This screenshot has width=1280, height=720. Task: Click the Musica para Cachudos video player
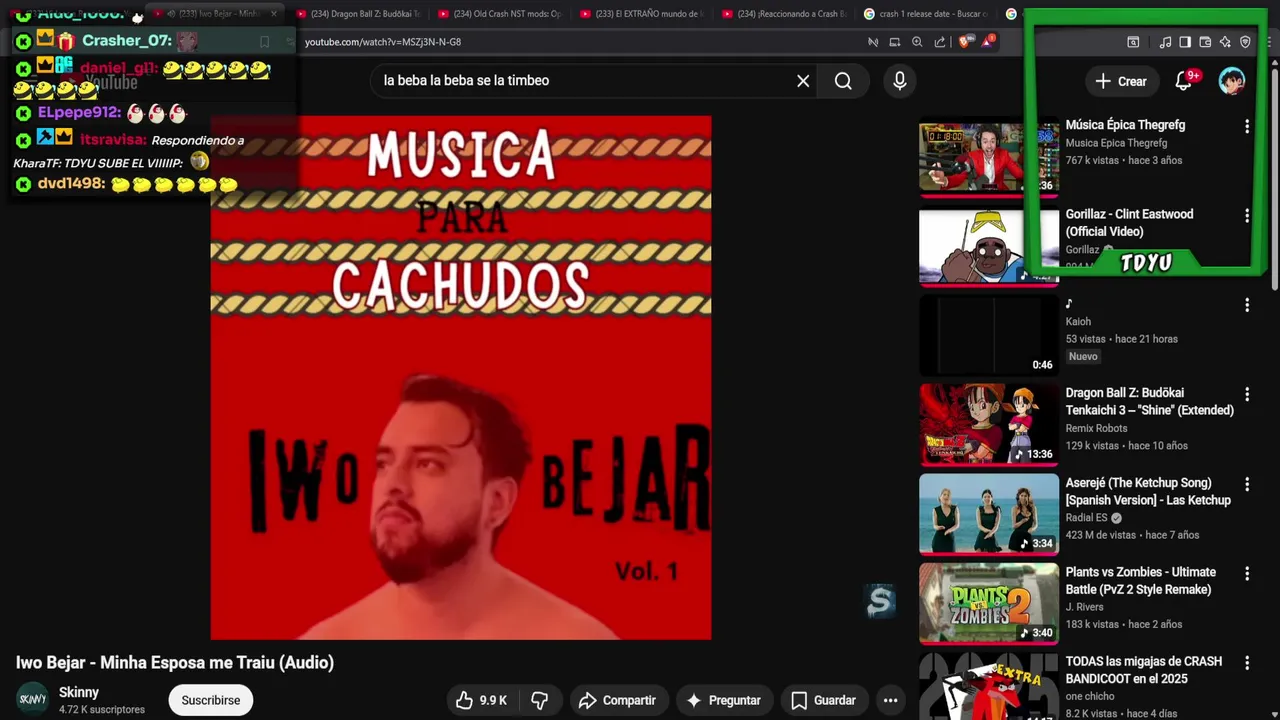461,378
